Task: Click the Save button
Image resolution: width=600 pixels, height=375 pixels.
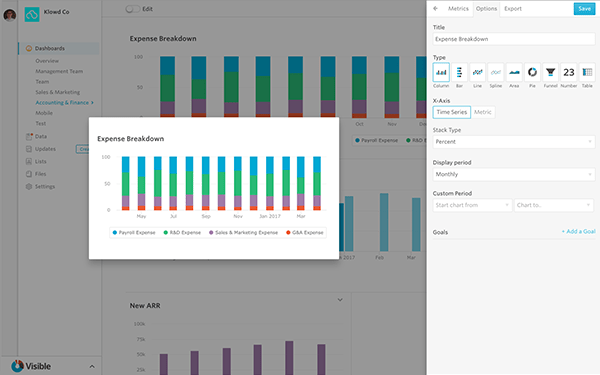Action: click(584, 9)
